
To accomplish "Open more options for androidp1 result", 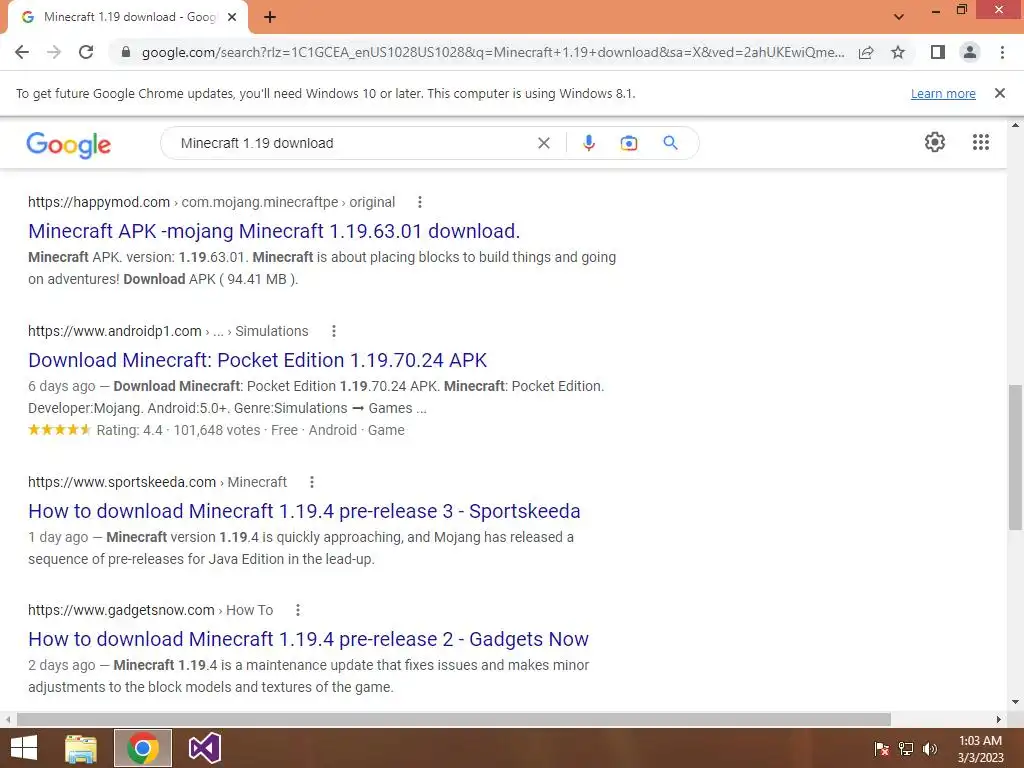I will pos(334,331).
